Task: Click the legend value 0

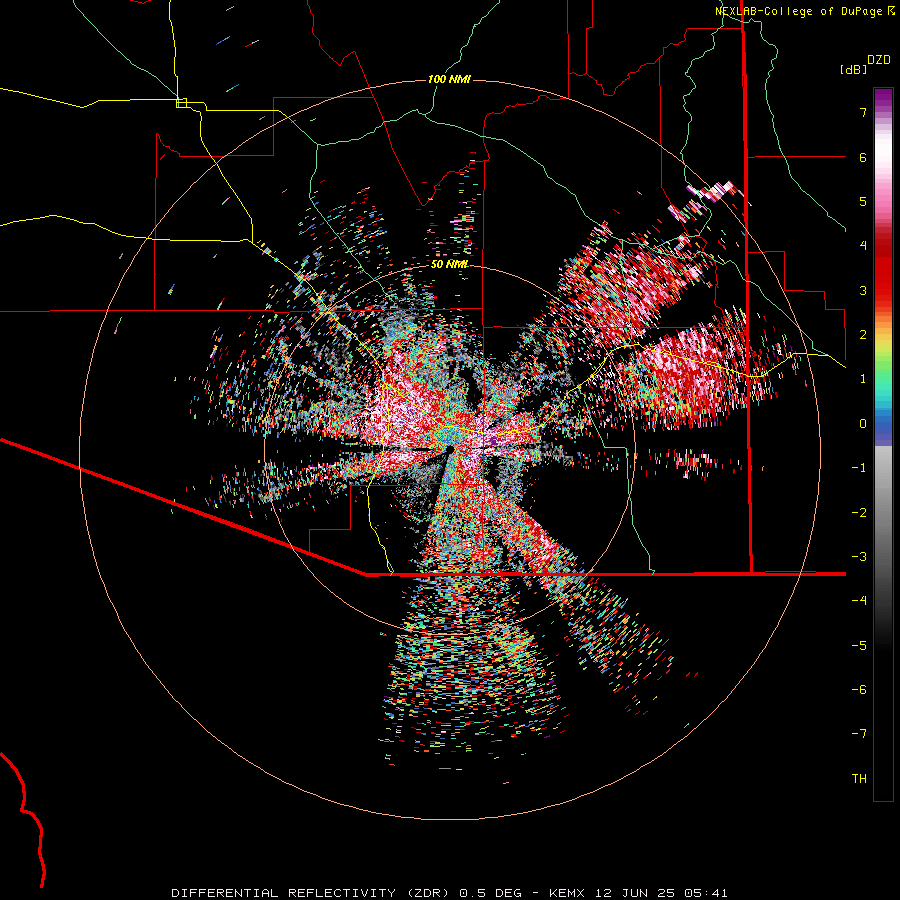Action: click(x=863, y=424)
